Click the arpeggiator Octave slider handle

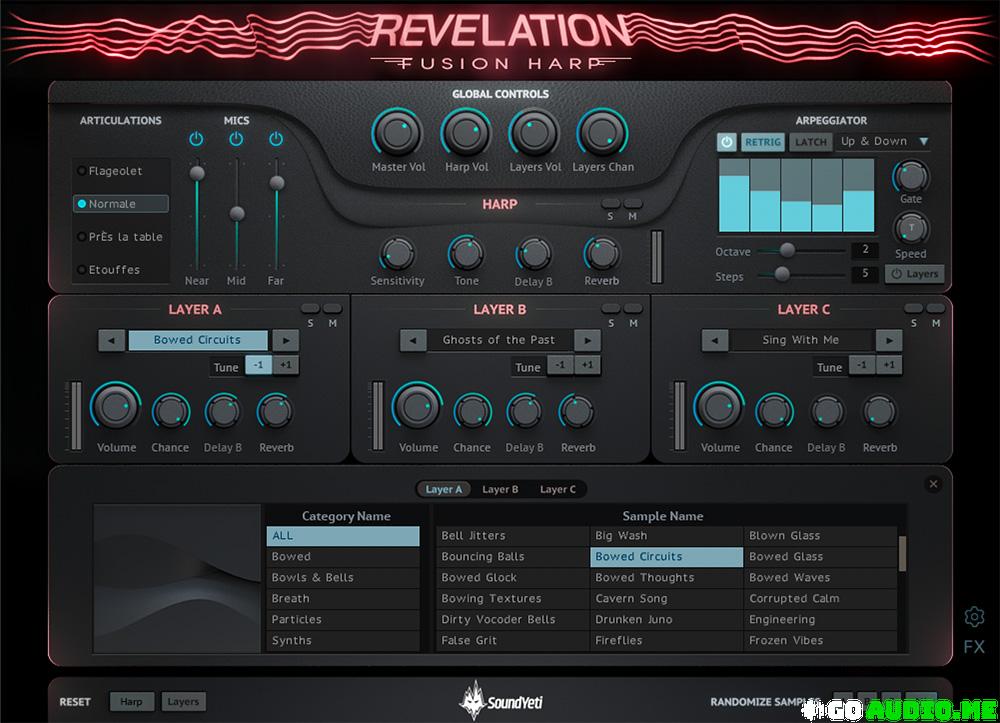point(787,250)
